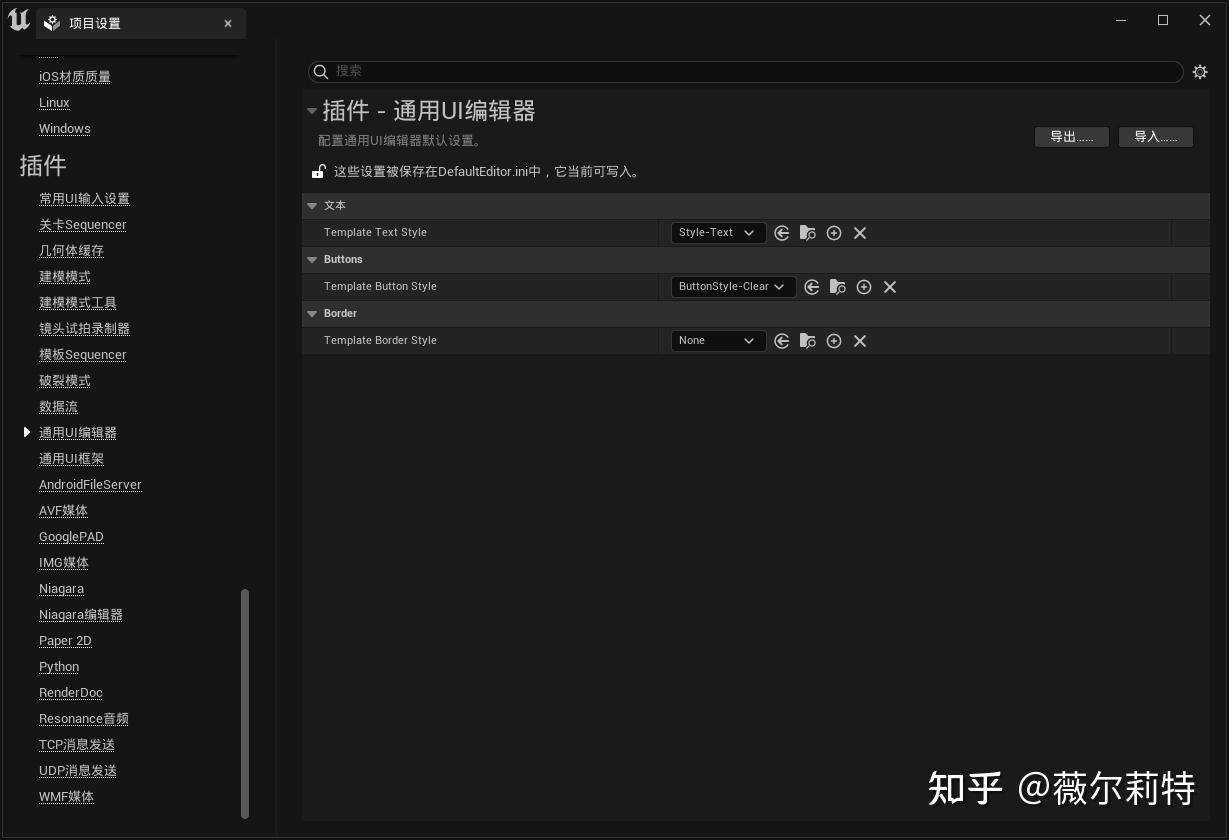
Task: Collapse the Border section header
Action: [x=313, y=313]
